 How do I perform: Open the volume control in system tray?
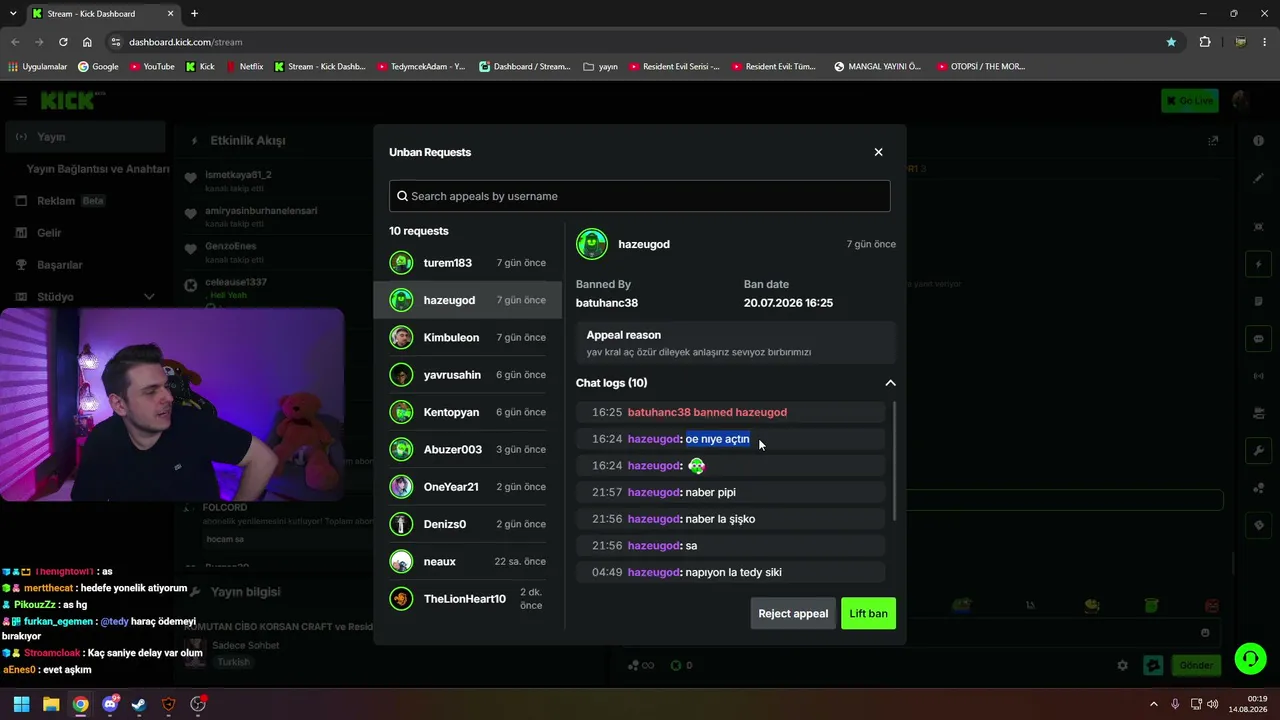coord(1212,704)
